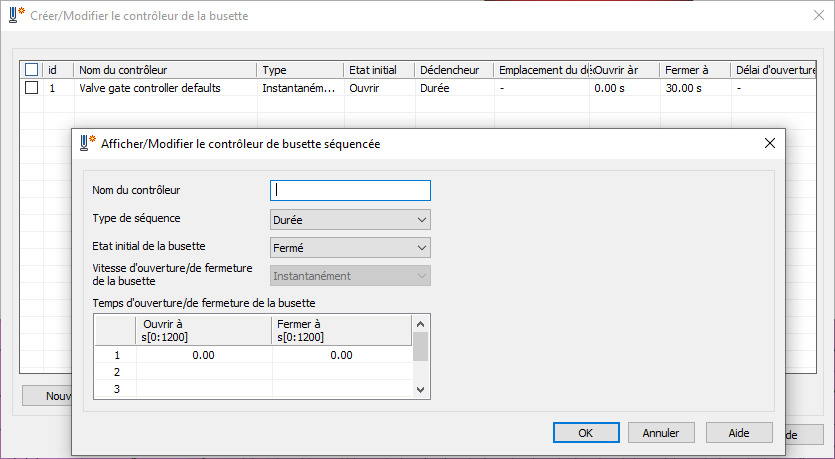Click the icon in the Afficher/Modifier title bar
The image size is (835, 459).
(87, 143)
